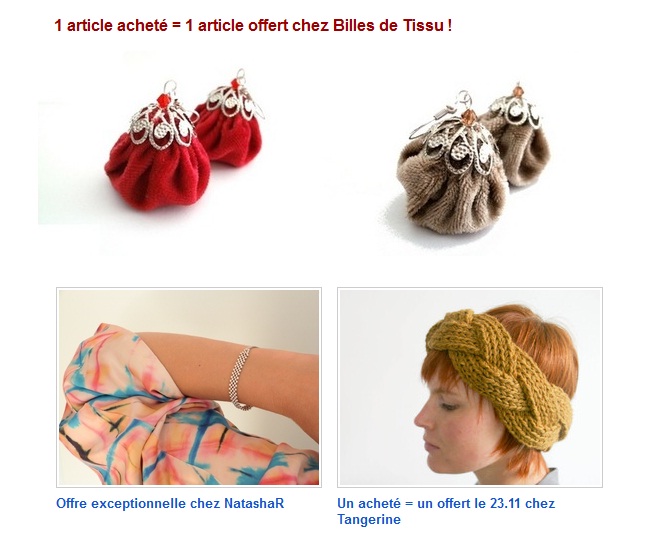The height and width of the screenshot is (535, 657).
Task: Click the front red velvet earring
Action: click(158, 161)
